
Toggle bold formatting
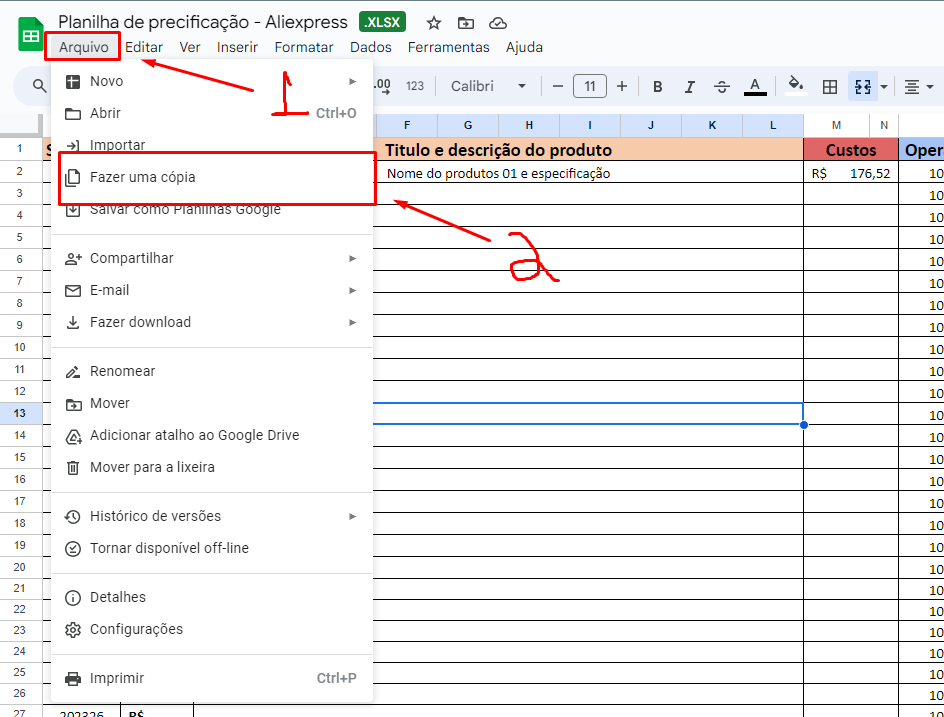pos(657,87)
